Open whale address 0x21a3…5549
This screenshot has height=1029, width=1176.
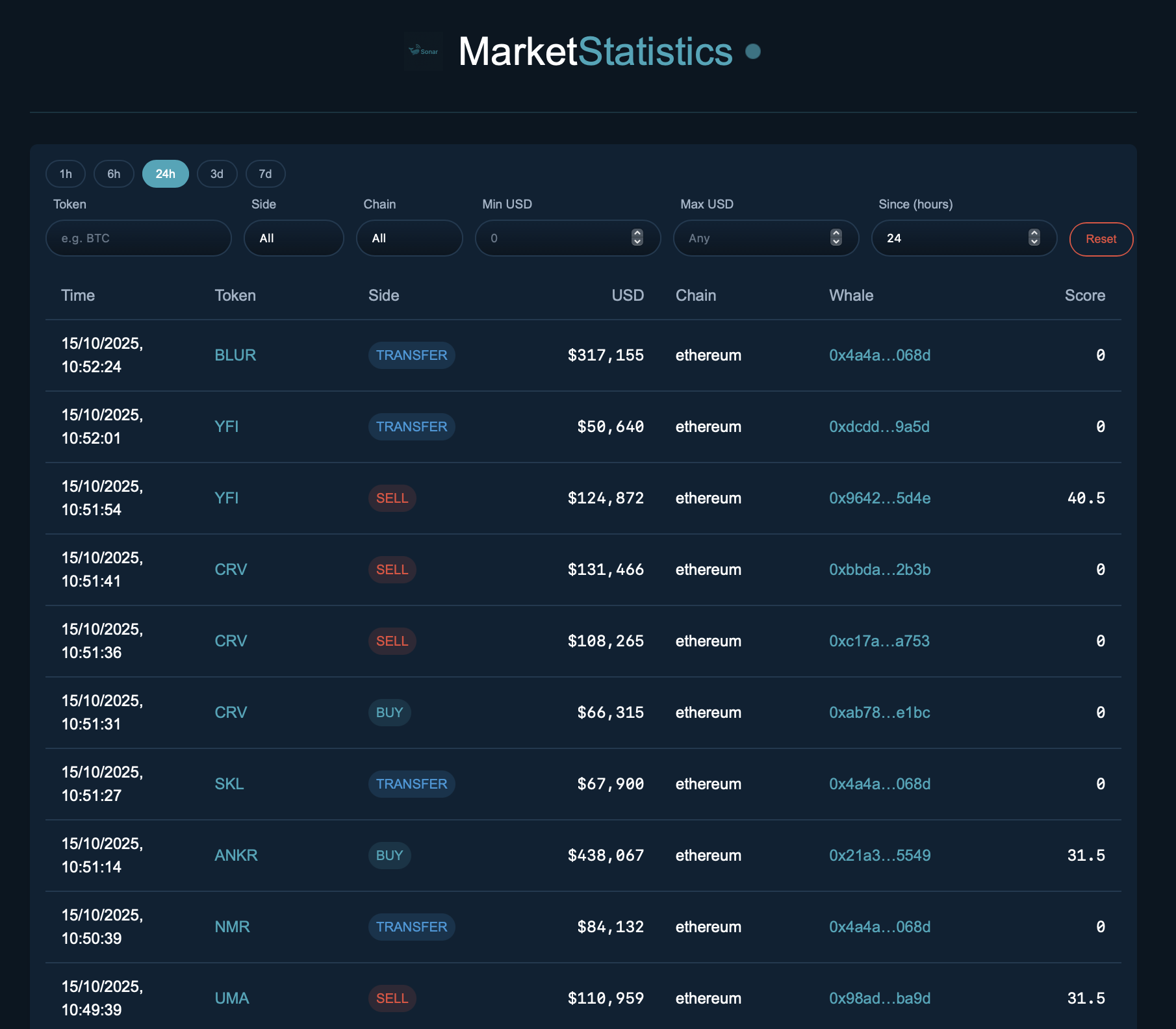pyautogui.click(x=880, y=856)
